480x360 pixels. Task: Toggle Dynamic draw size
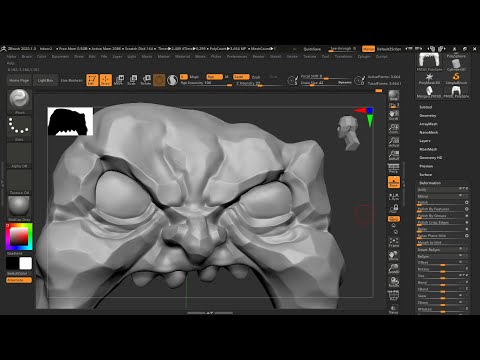coord(344,83)
